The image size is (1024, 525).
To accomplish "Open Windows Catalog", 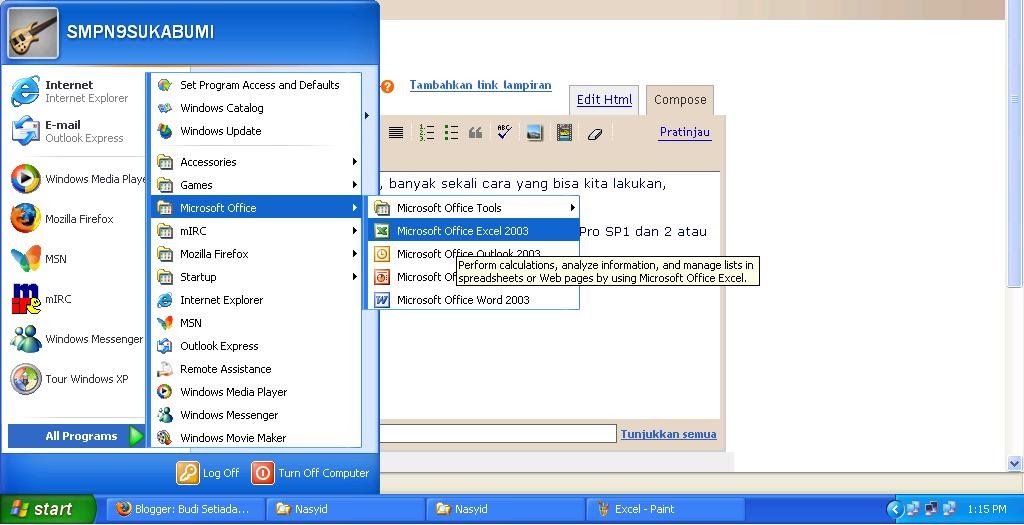I will tap(256, 108).
